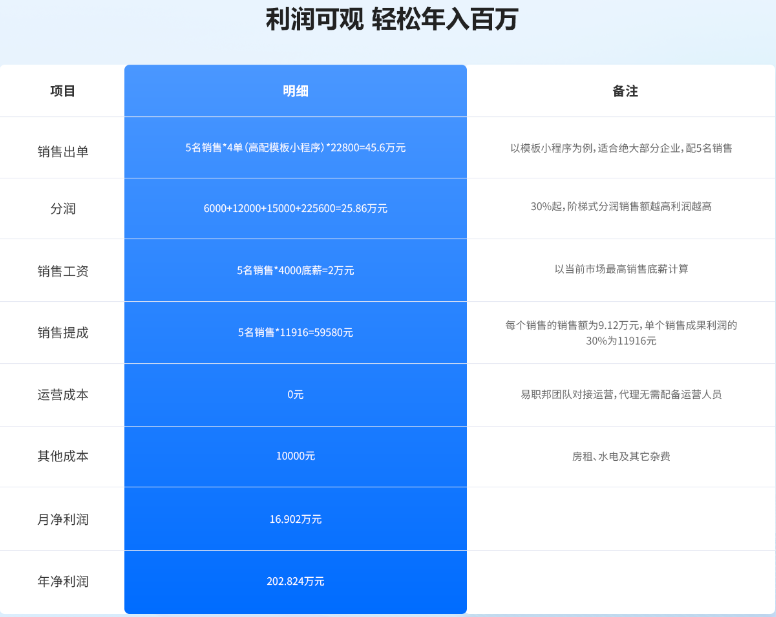Click the 25.86万元 profit share detail
This screenshot has height=617, width=776.
pos(295,208)
